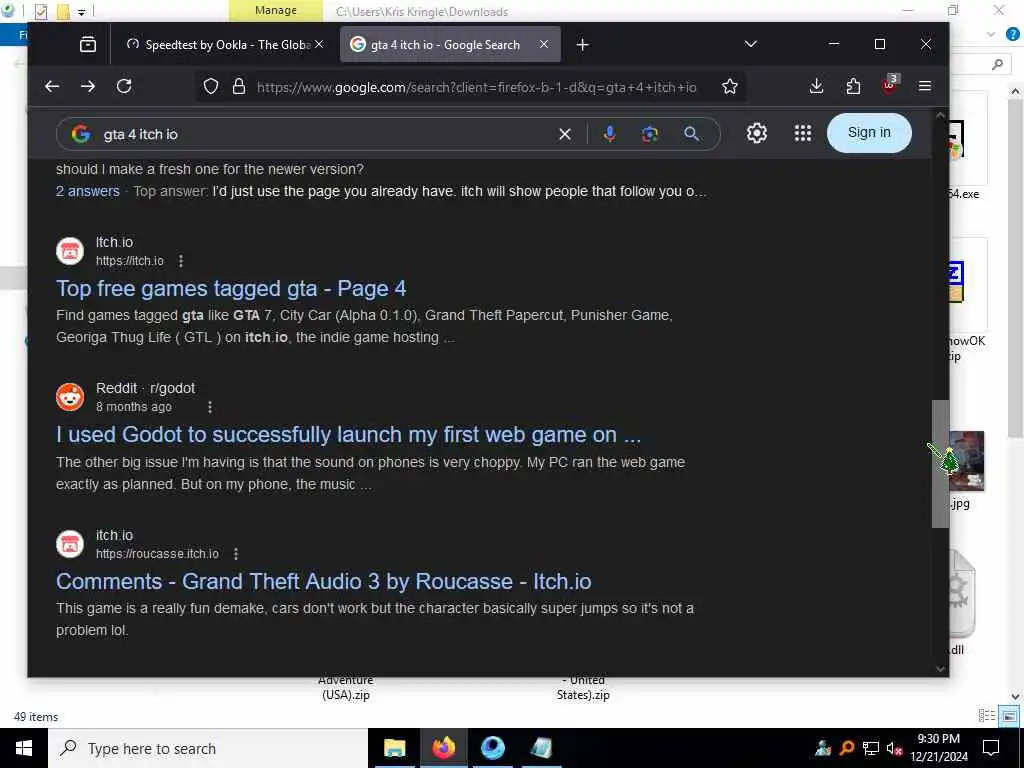Image resolution: width=1024 pixels, height=768 pixels.
Task: Open the '2 answers' link
Action: pos(88,191)
